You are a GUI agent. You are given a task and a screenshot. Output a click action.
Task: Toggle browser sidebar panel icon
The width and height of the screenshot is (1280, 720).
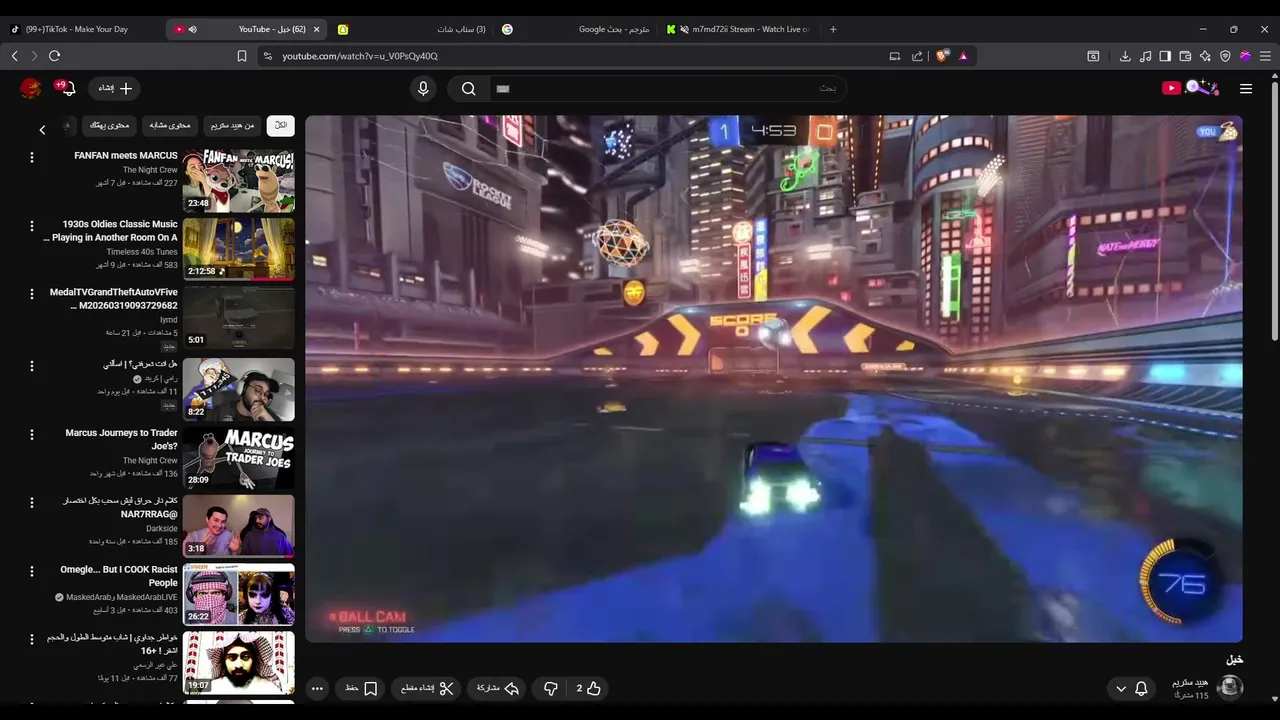(x=1165, y=56)
